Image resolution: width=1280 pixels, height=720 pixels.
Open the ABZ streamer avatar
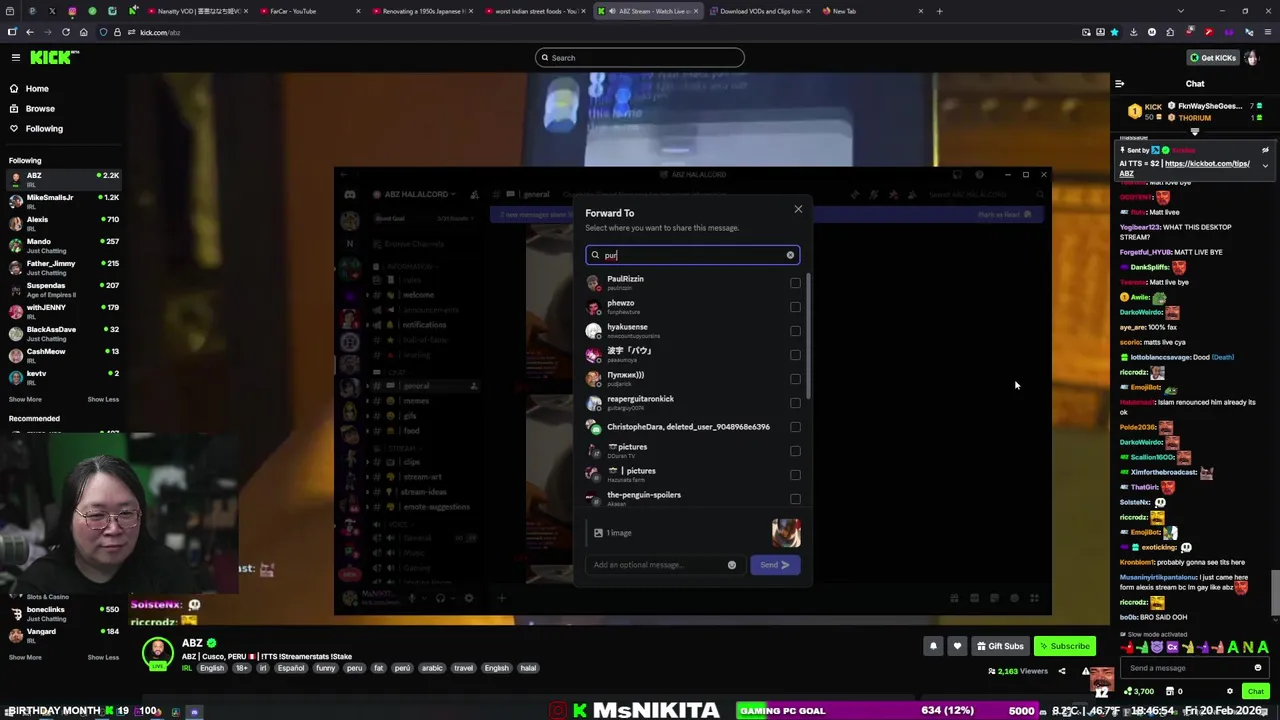click(157, 653)
